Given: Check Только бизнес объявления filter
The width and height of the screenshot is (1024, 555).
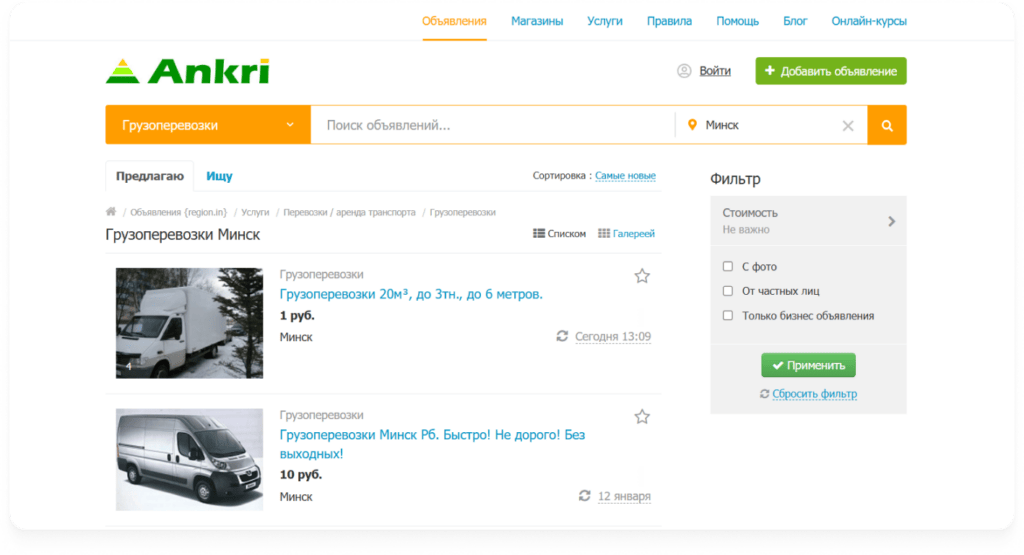Looking at the screenshot, I should 728,316.
